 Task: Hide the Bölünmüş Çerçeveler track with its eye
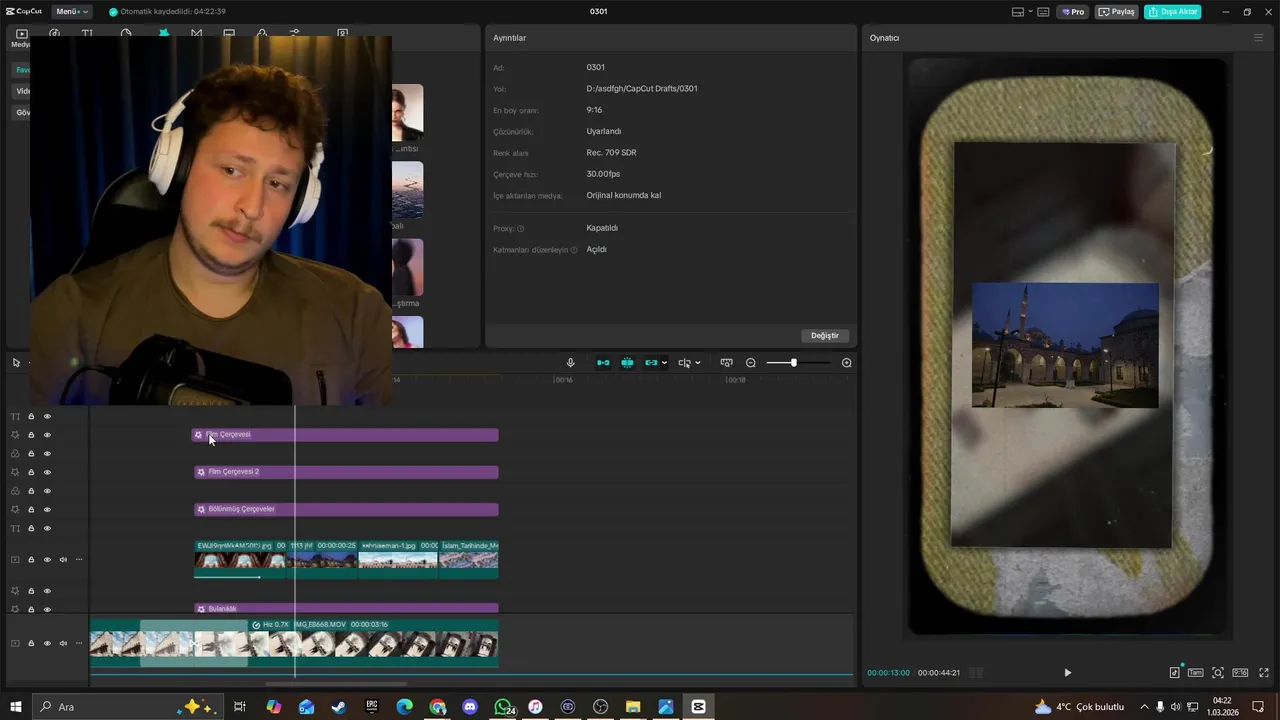(x=47, y=510)
